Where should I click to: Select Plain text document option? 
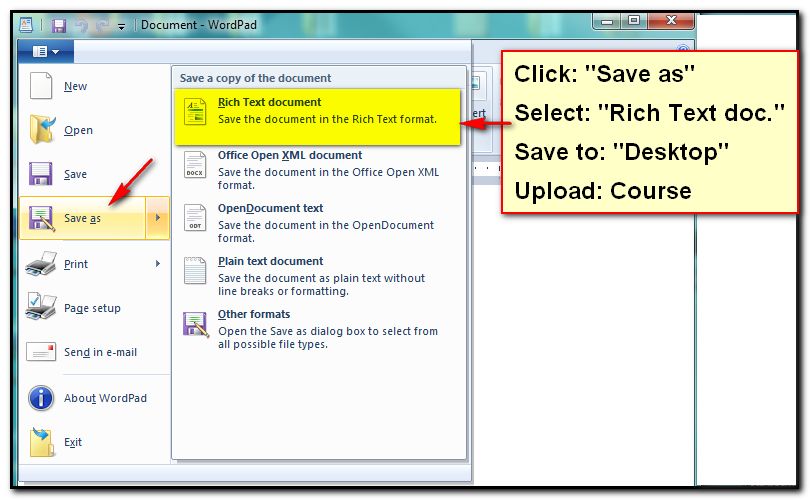pyautogui.click(x=317, y=276)
